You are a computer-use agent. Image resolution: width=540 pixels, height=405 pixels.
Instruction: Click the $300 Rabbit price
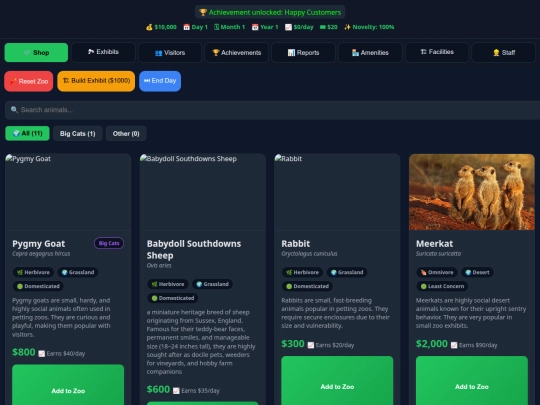point(293,344)
